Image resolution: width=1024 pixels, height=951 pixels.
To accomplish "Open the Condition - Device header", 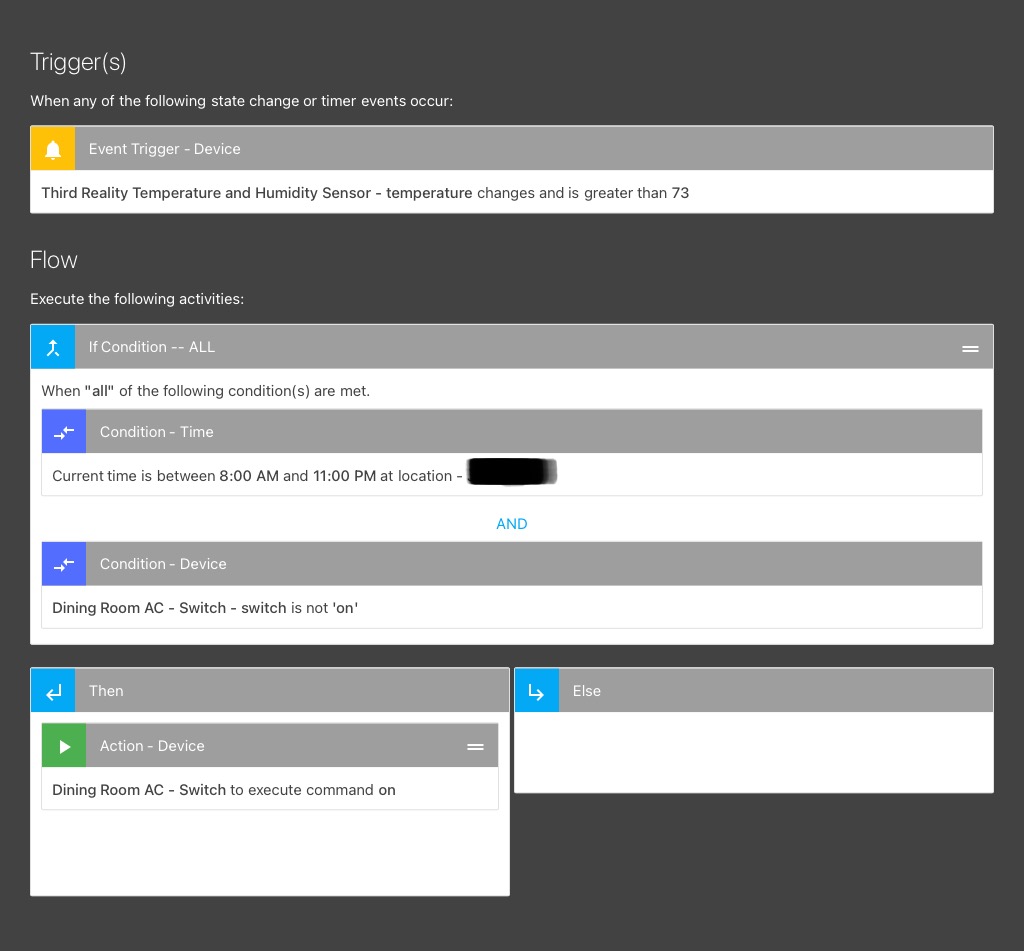I will pos(512,564).
